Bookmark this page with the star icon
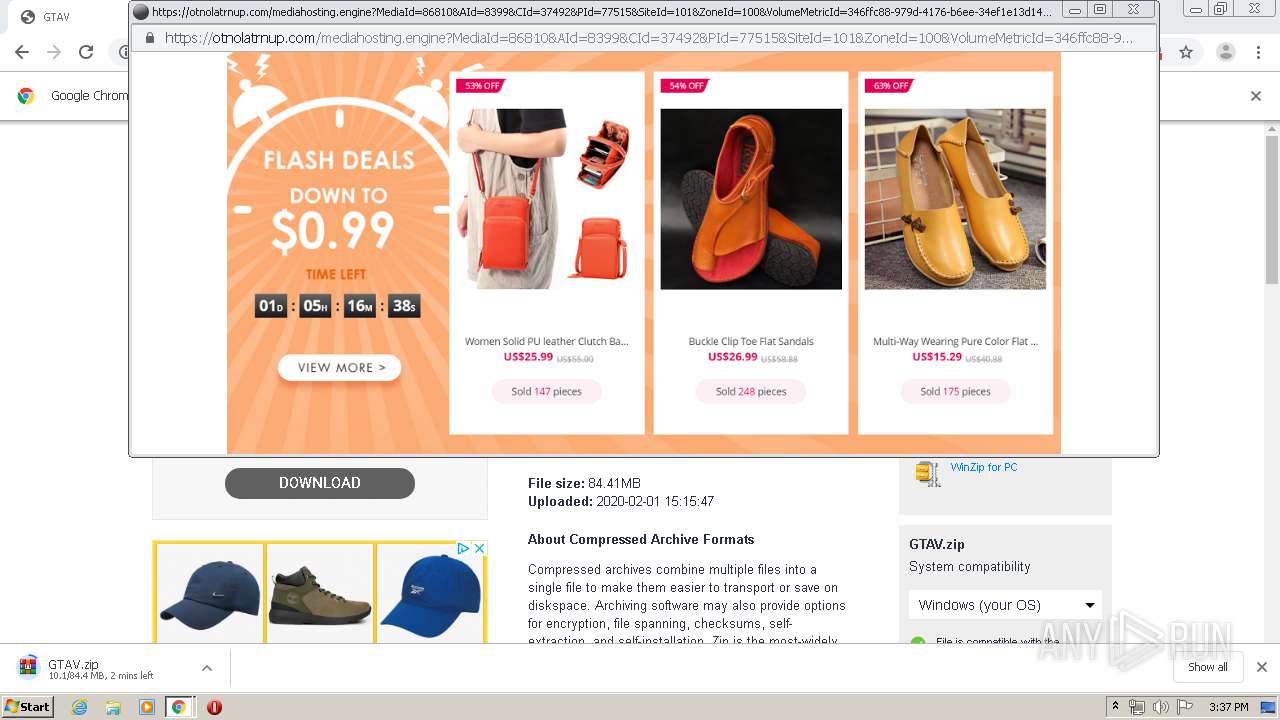Image resolution: width=1280 pixels, height=720 pixels. click(1186, 52)
